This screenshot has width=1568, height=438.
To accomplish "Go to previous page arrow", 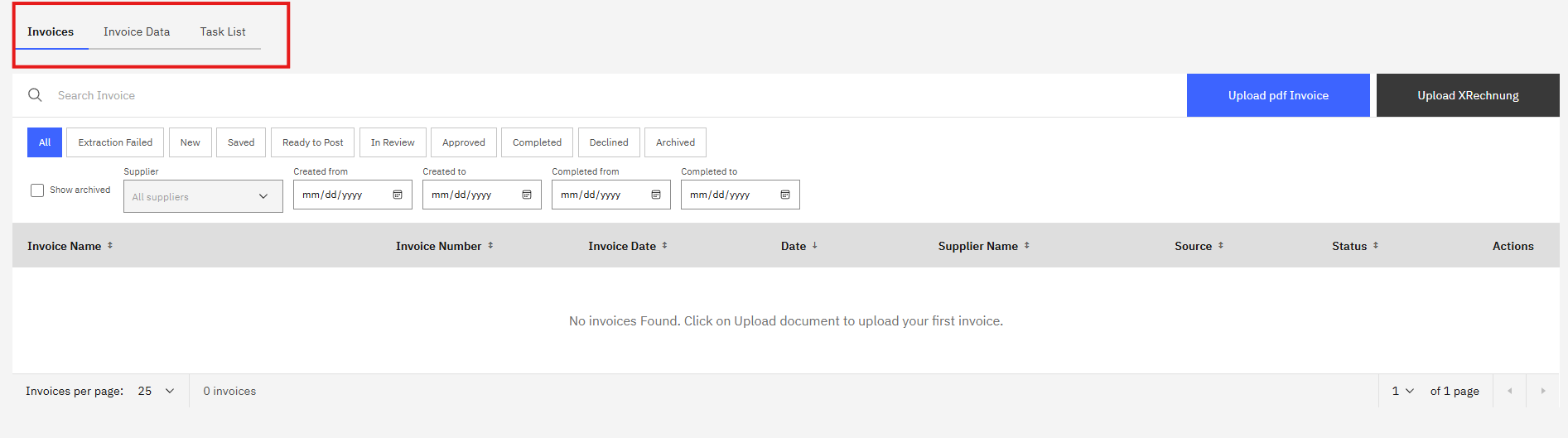I will [1509, 391].
